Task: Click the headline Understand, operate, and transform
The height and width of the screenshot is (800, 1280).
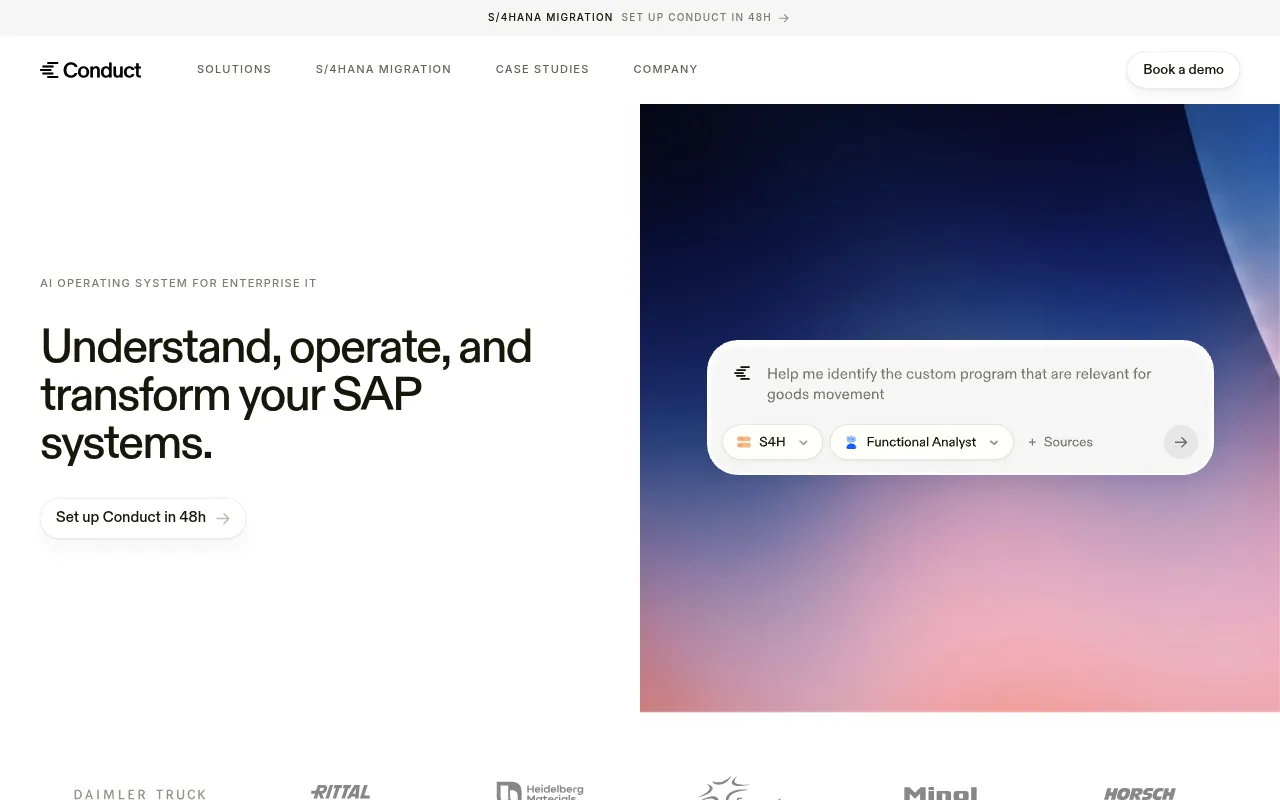Action: [286, 394]
